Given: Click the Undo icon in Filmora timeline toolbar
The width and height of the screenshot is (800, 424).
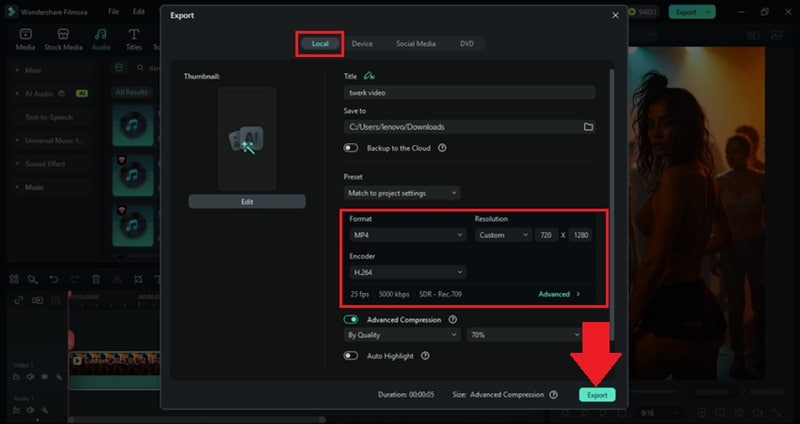Looking at the screenshot, I should 54,279.
